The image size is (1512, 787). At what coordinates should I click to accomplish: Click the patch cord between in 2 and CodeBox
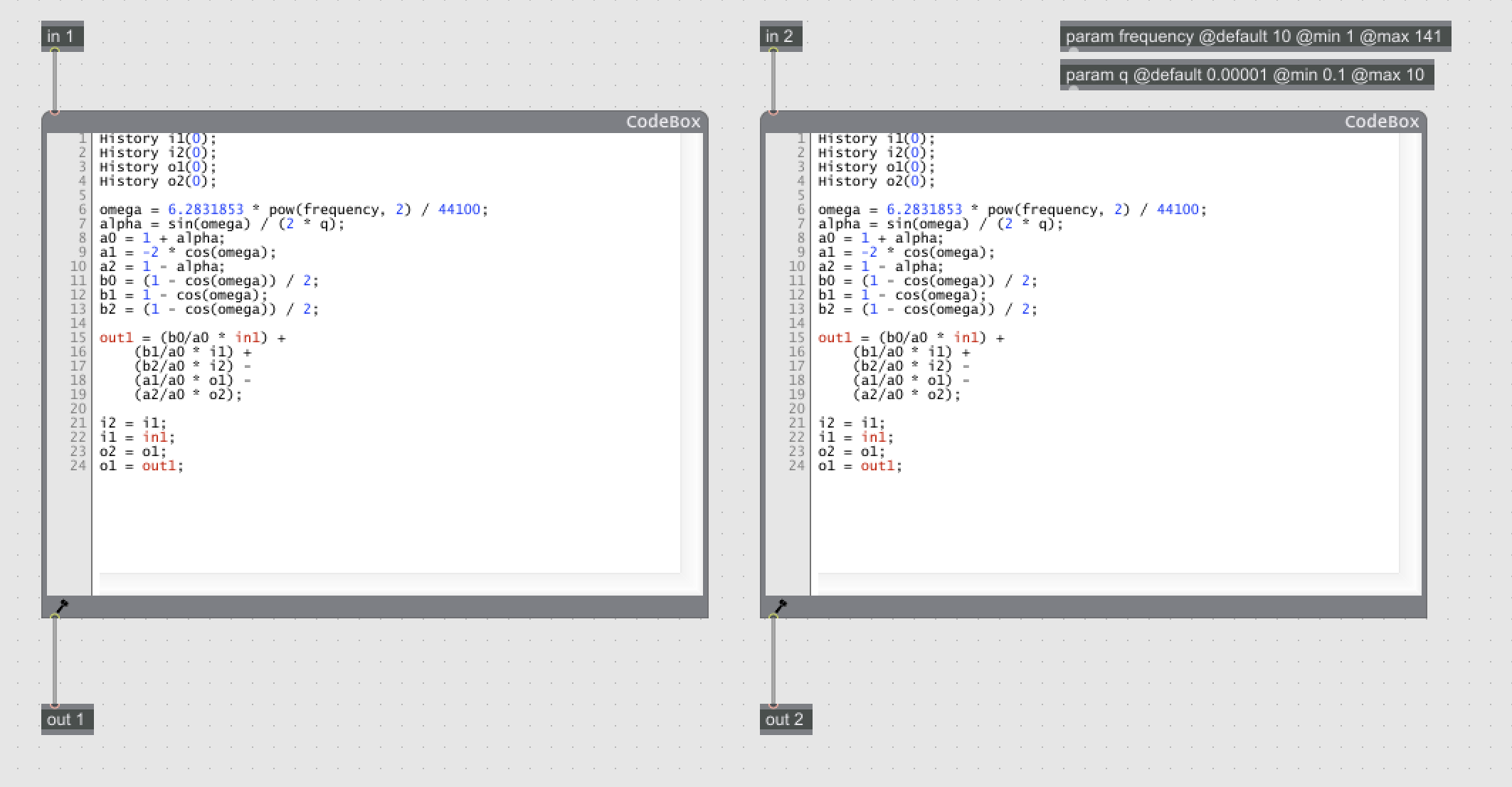(x=772, y=82)
